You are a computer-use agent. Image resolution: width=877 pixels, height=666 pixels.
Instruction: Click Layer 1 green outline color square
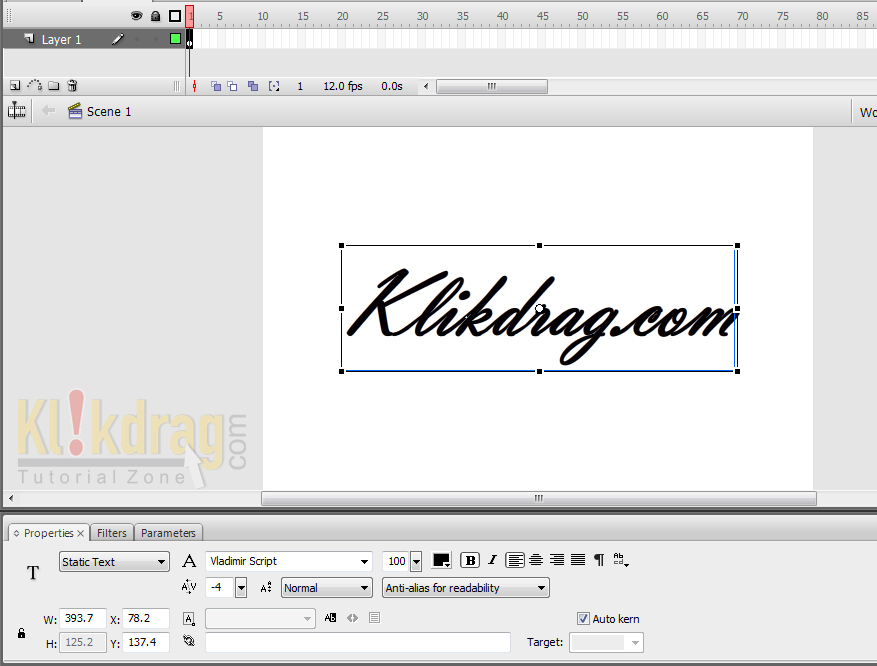tap(175, 39)
